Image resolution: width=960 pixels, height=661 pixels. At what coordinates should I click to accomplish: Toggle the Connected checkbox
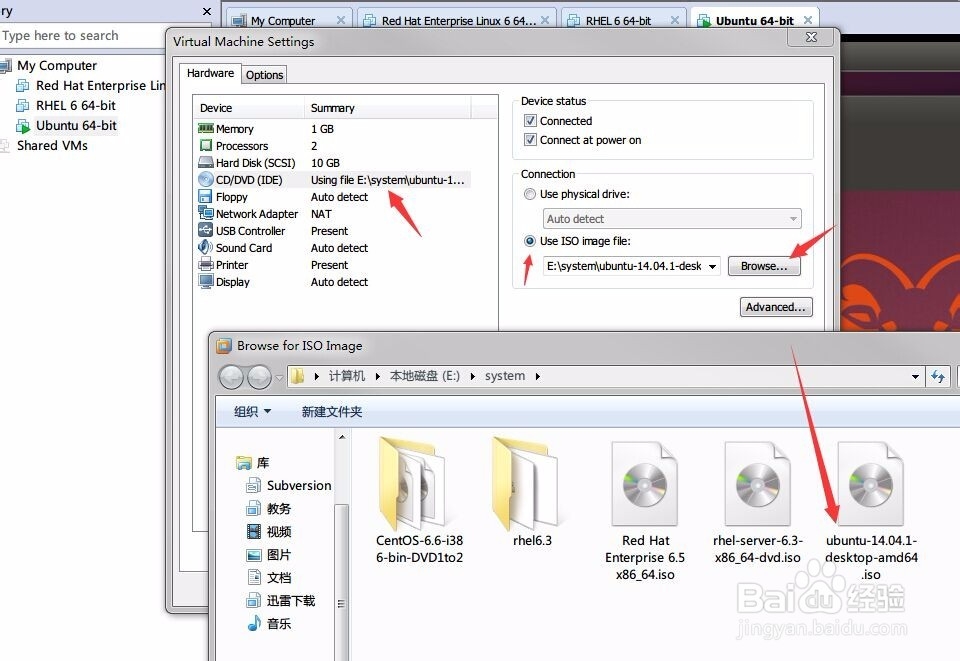tap(530, 121)
